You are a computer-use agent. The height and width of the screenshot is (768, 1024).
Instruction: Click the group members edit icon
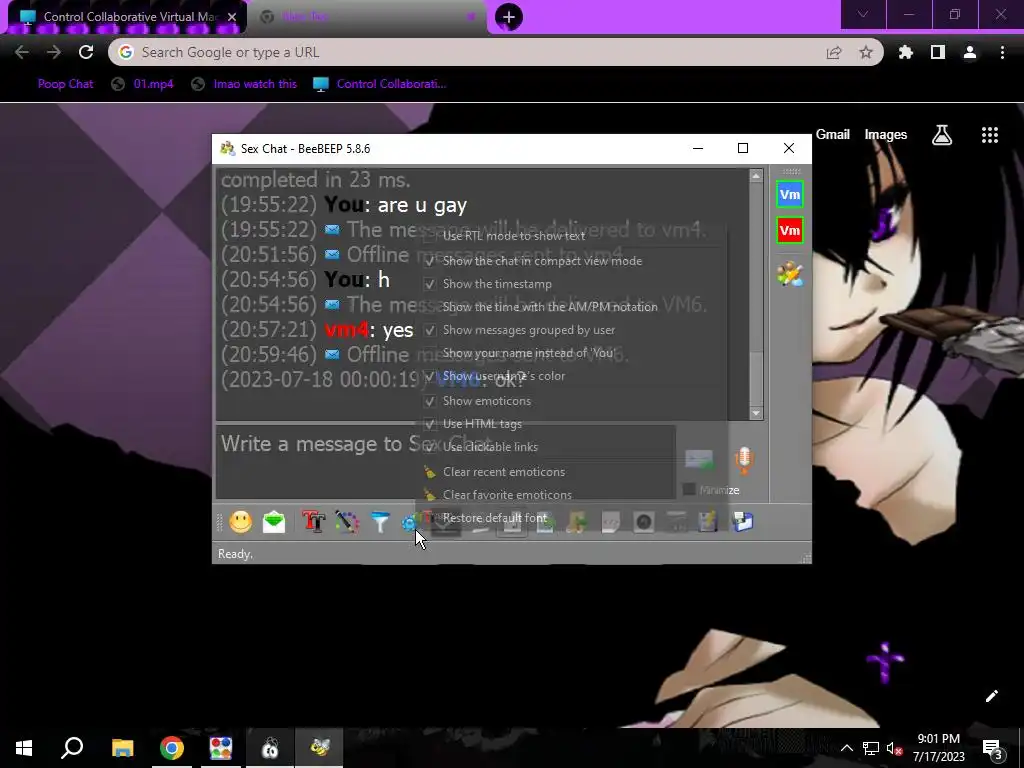pyautogui.click(x=790, y=274)
